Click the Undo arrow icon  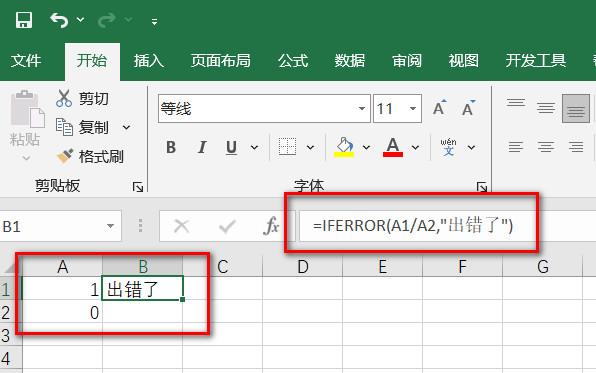(x=59, y=20)
